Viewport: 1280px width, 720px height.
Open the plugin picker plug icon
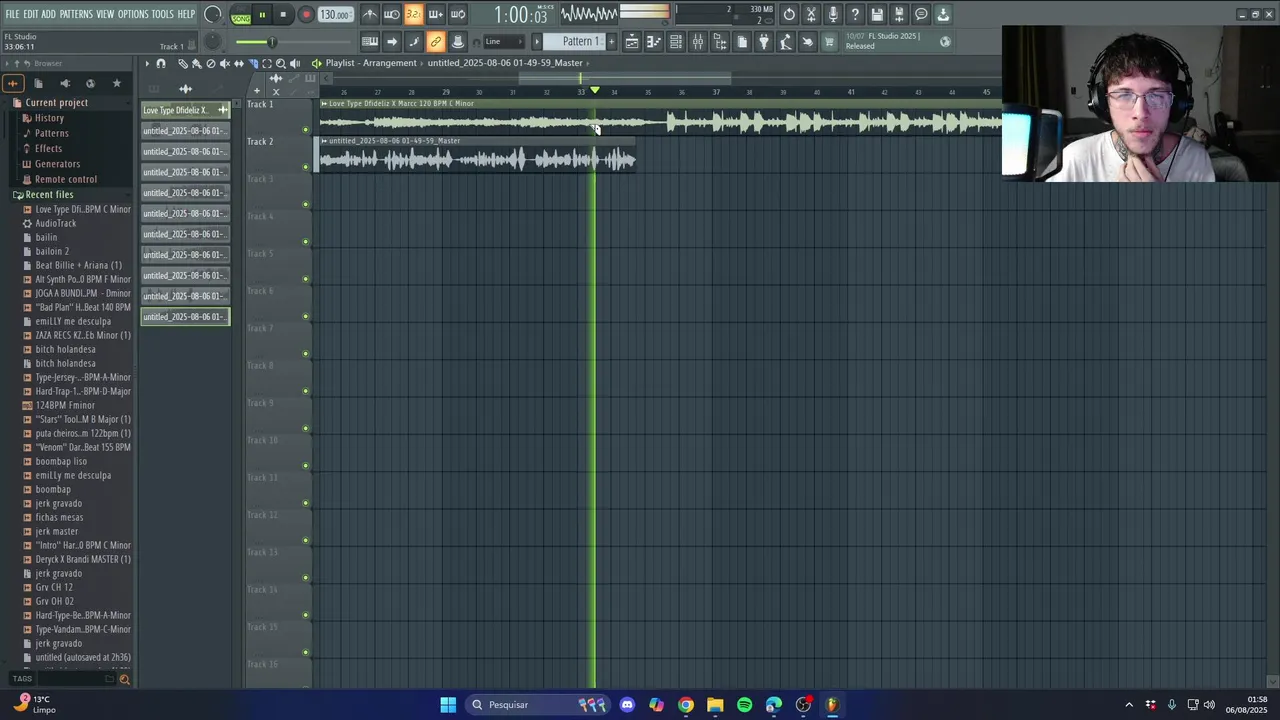(764, 42)
